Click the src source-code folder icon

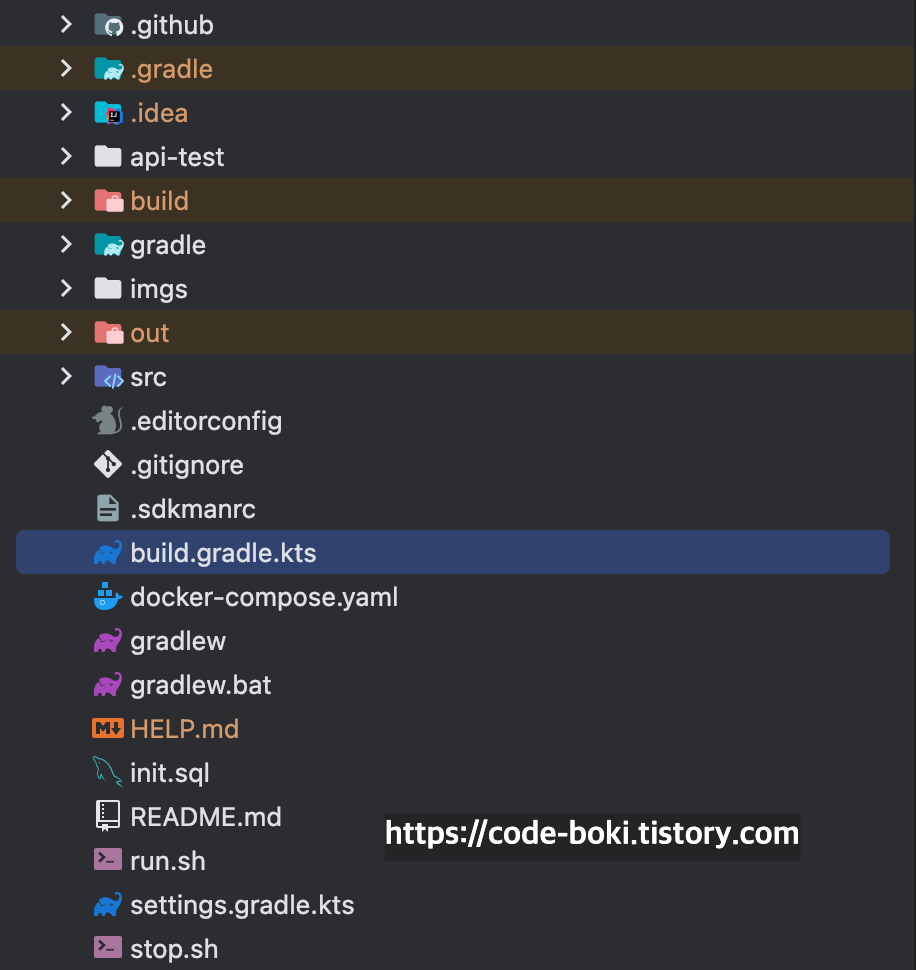click(108, 377)
